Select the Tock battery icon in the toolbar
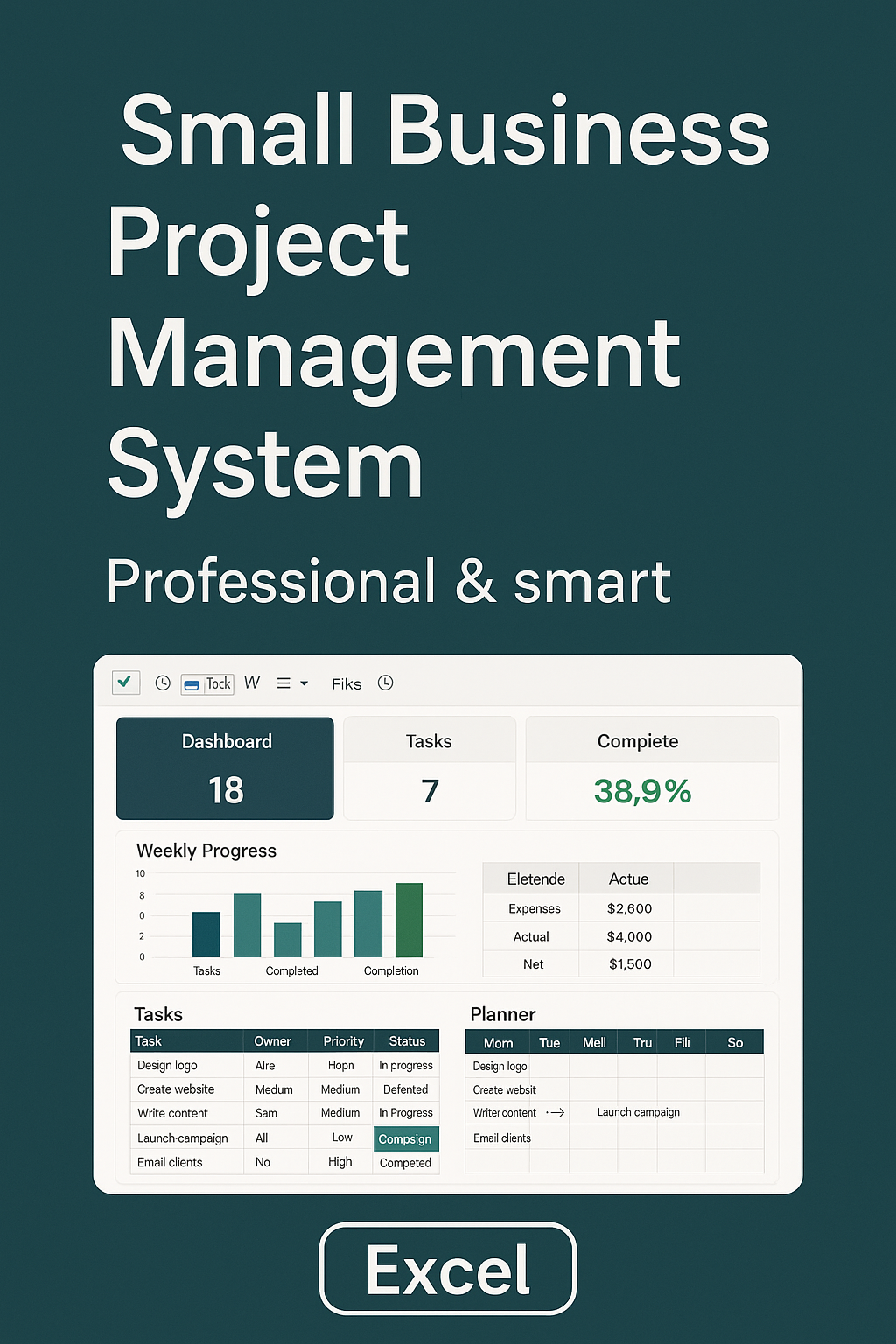 (206, 683)
